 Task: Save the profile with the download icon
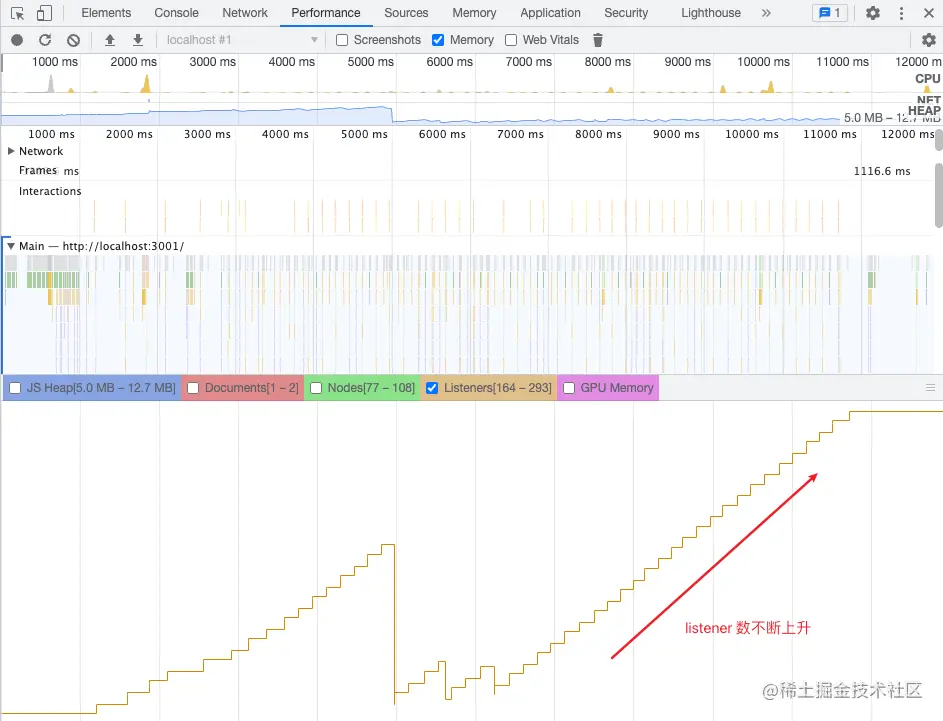click(138, 40)
